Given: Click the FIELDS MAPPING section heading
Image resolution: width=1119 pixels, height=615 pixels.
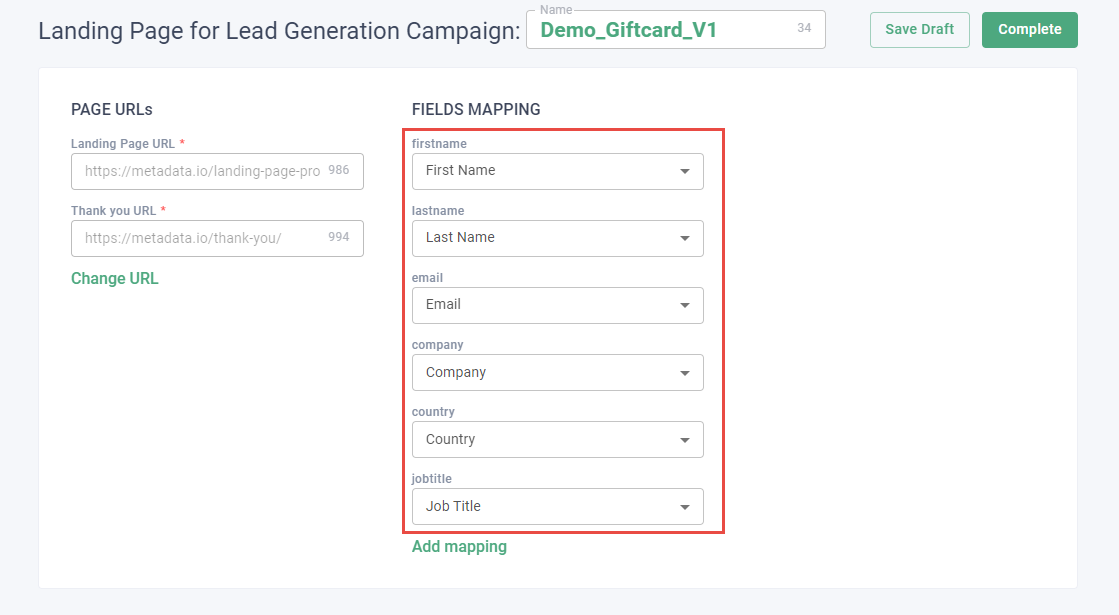Looking at the screenshot, I should [476, 110].
